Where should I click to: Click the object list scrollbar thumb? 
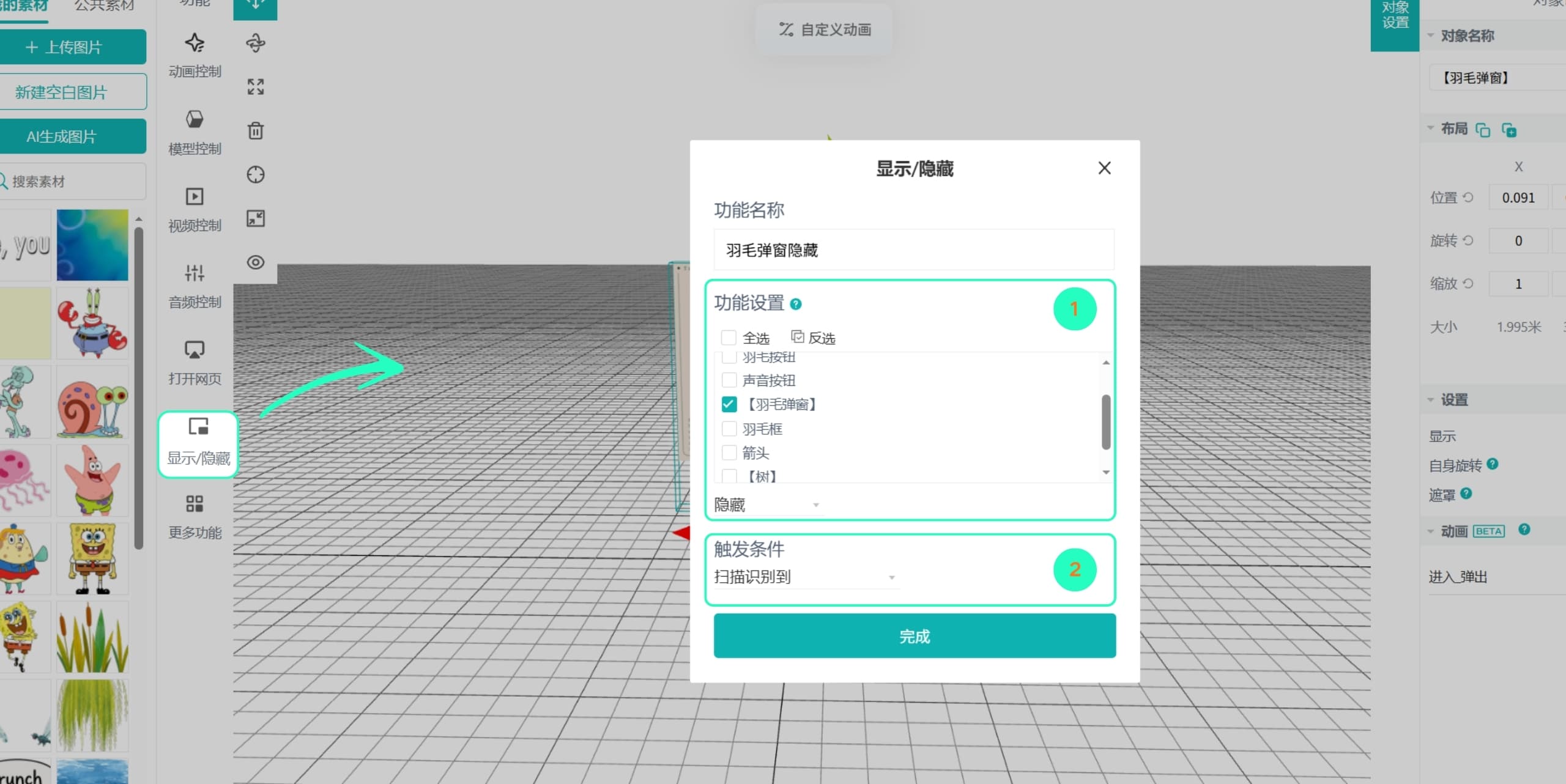(1105, 422)
